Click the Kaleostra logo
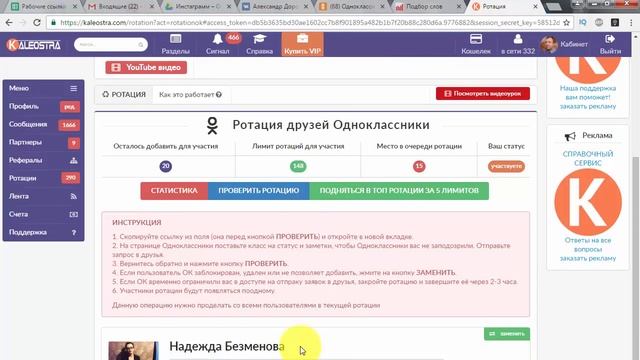 pyautogui.click(x=34, y=44)
